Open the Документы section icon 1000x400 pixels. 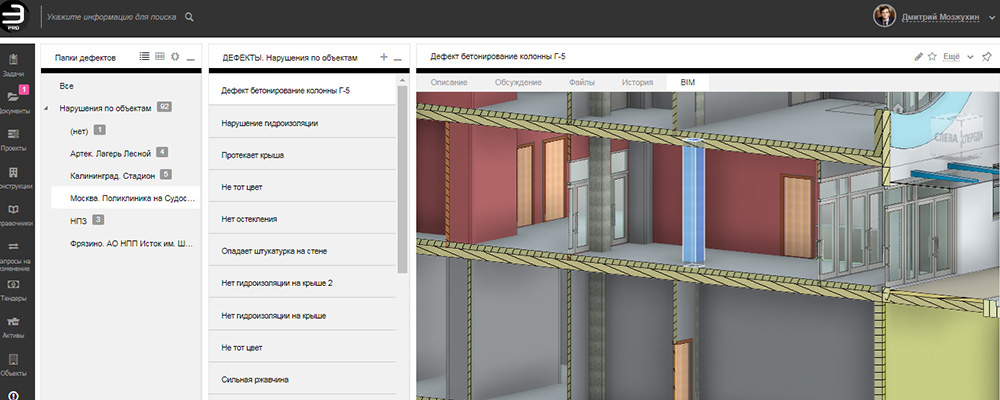click(x=14, y=100)
